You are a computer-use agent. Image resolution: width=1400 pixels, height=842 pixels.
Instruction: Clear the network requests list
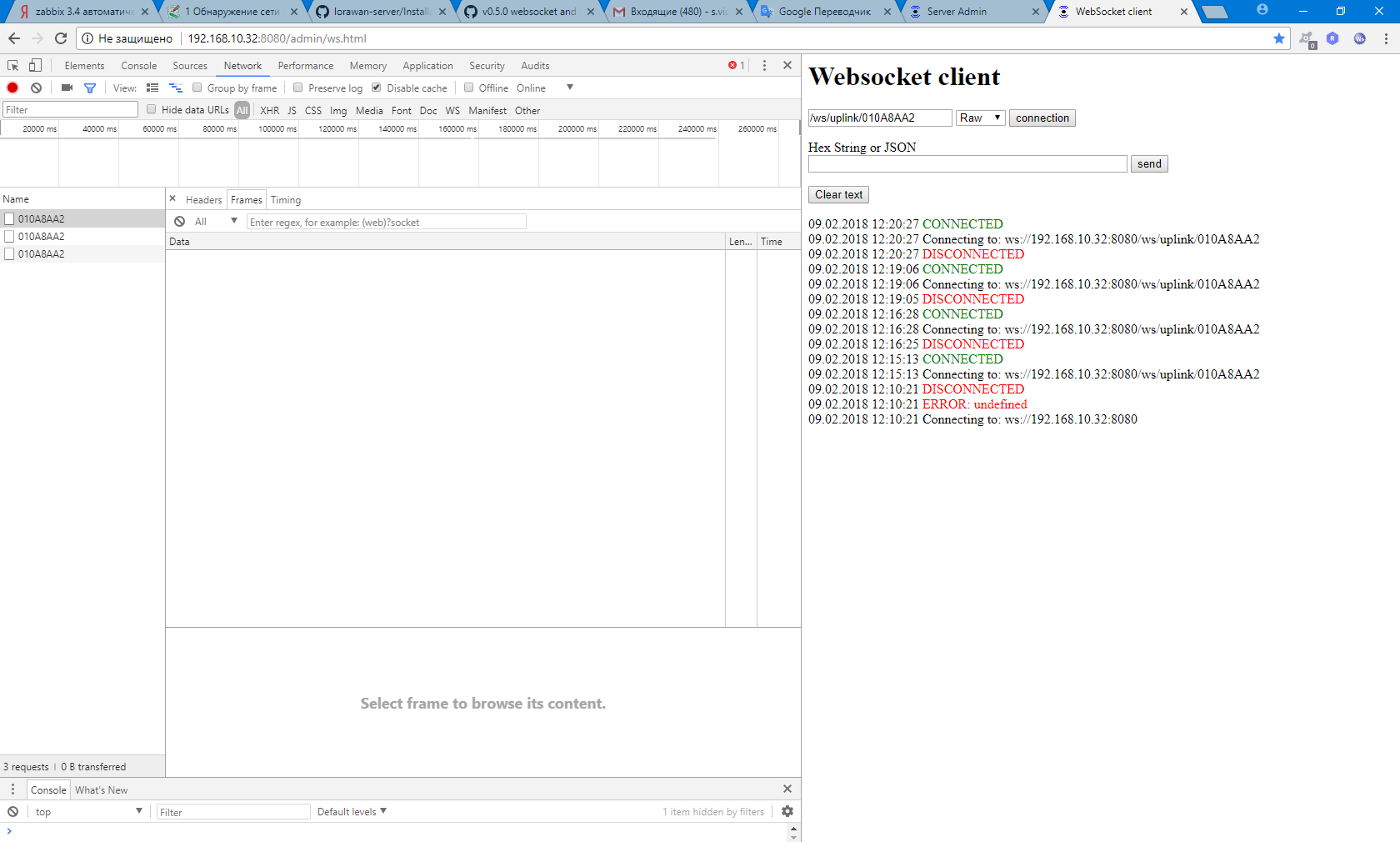click(36, 87)
